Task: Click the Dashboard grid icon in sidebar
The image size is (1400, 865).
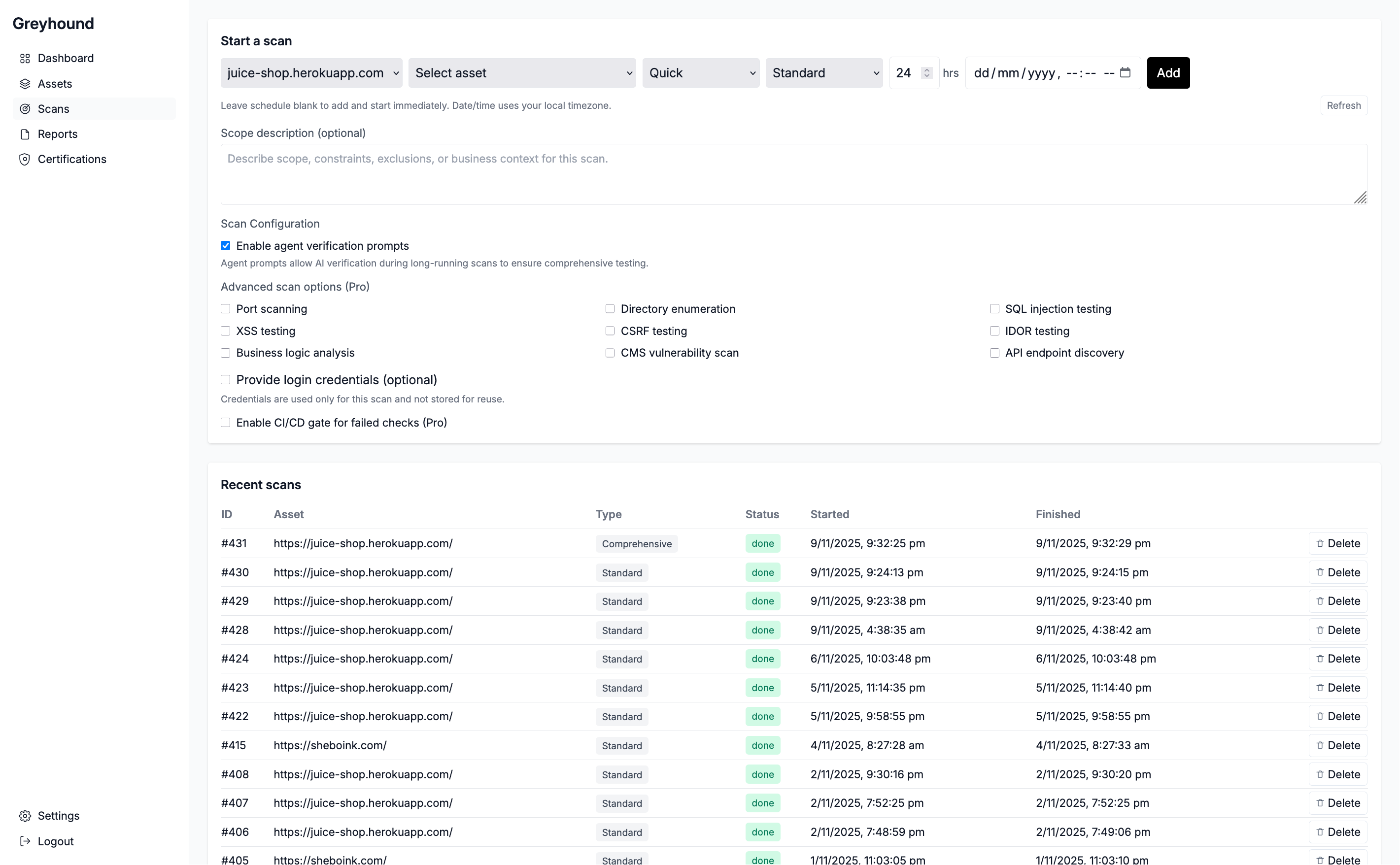Action: pyautogui.click(x=25, y=58)
